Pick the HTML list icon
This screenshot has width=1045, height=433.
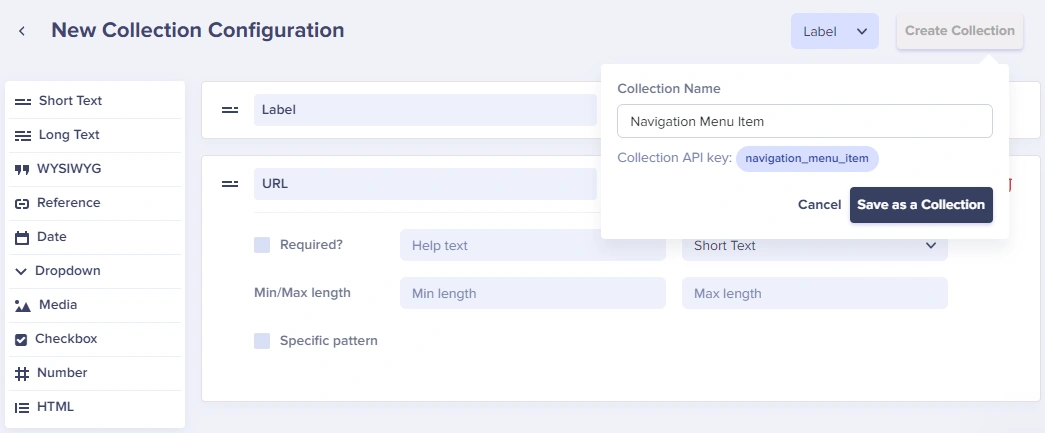[x=22, y=408]
